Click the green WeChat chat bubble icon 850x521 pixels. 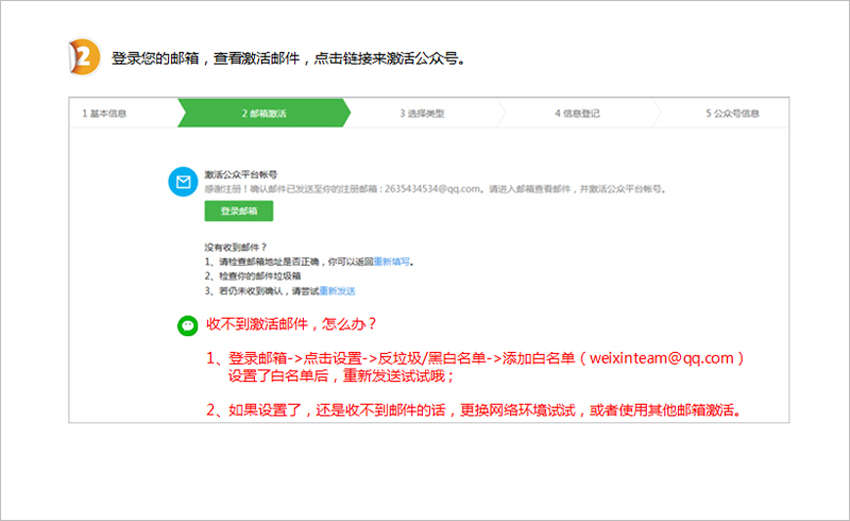click(x=187, y=325)
